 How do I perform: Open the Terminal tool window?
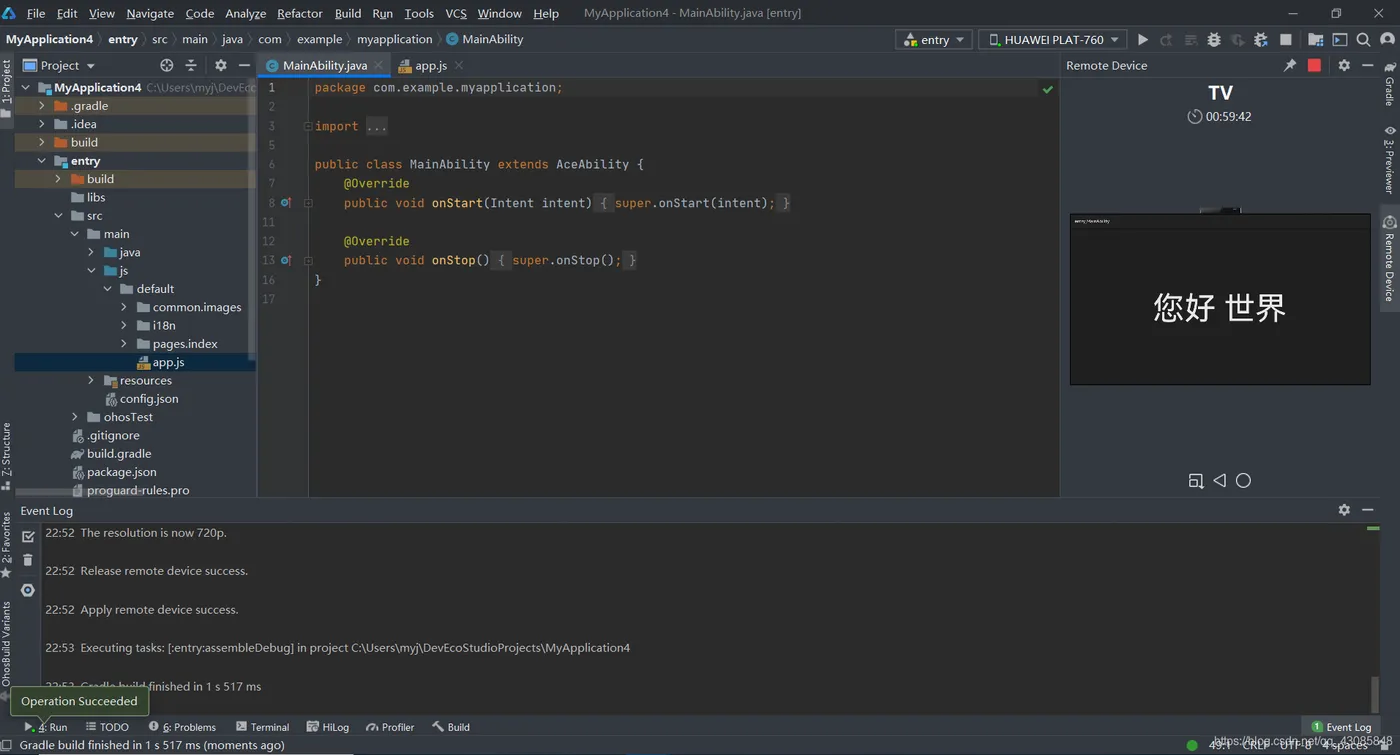tap(262, 727)
